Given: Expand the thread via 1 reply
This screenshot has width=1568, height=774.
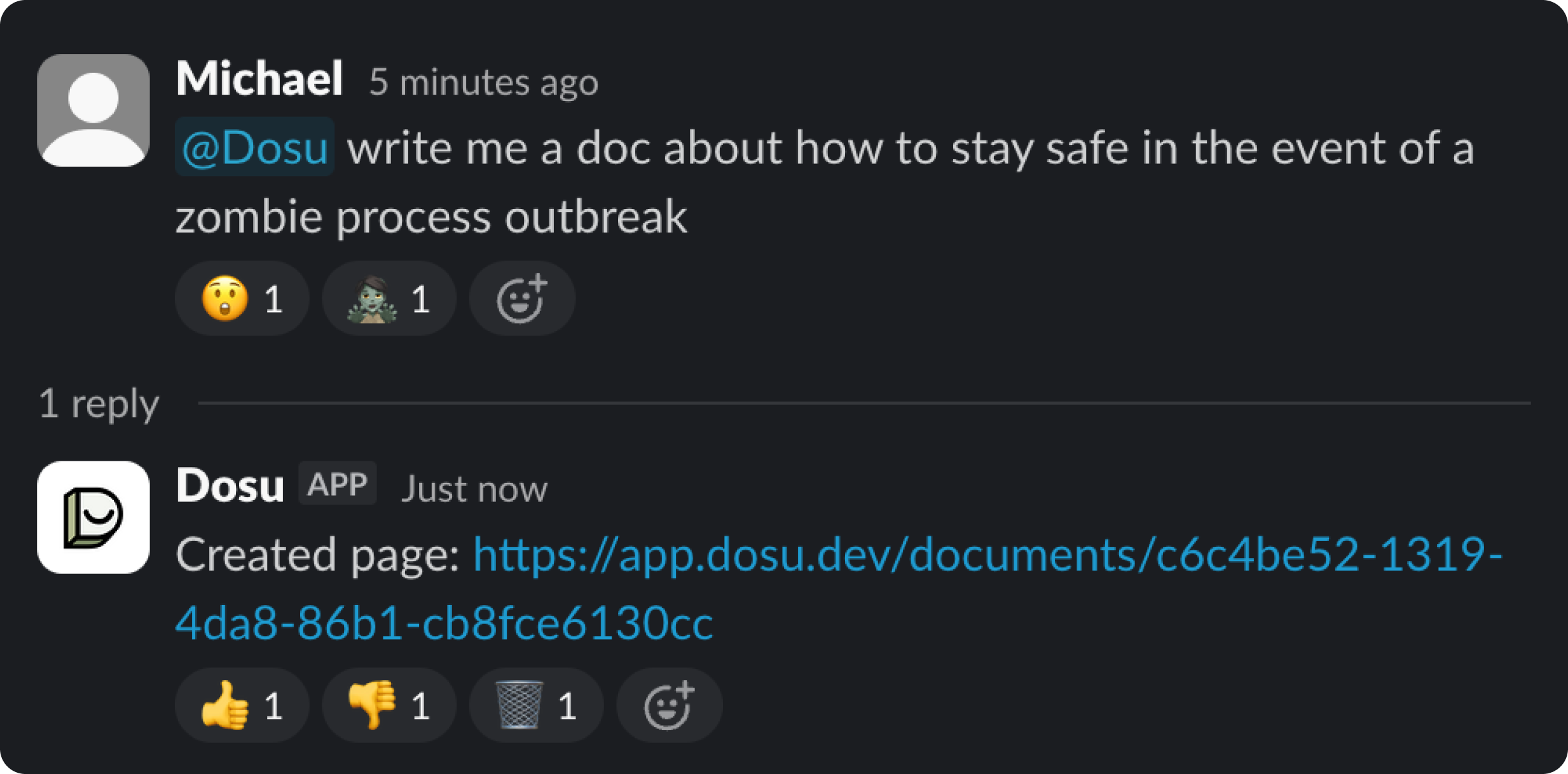Looking at the screenshot, I should tap(99, 403).
